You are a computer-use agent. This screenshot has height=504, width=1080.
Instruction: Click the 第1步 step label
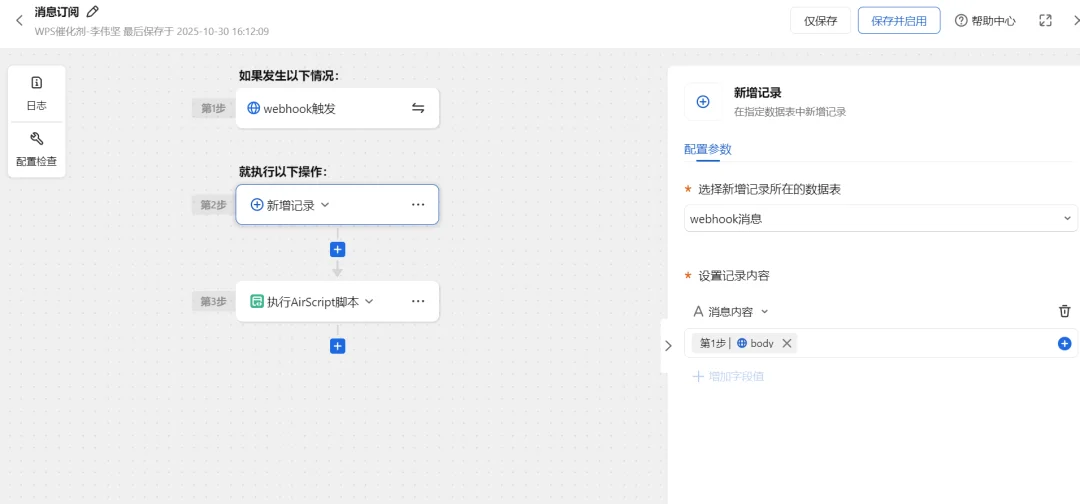tap(213, 108)
